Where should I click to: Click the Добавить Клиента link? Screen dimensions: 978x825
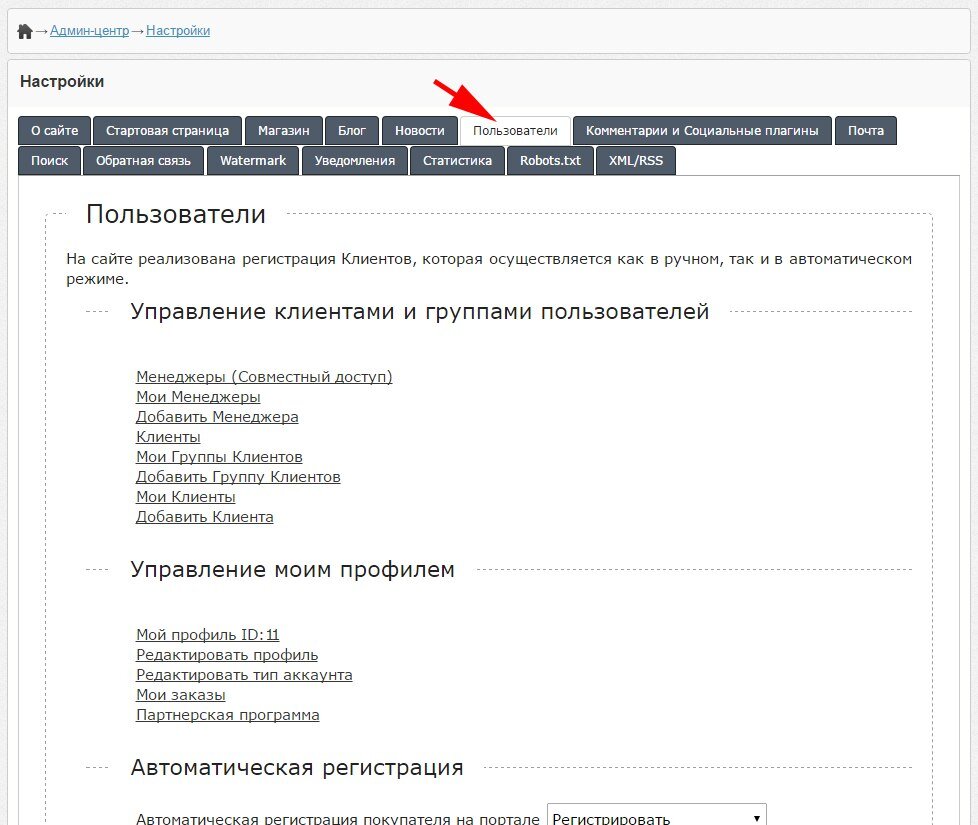click(x=204, y=517)
